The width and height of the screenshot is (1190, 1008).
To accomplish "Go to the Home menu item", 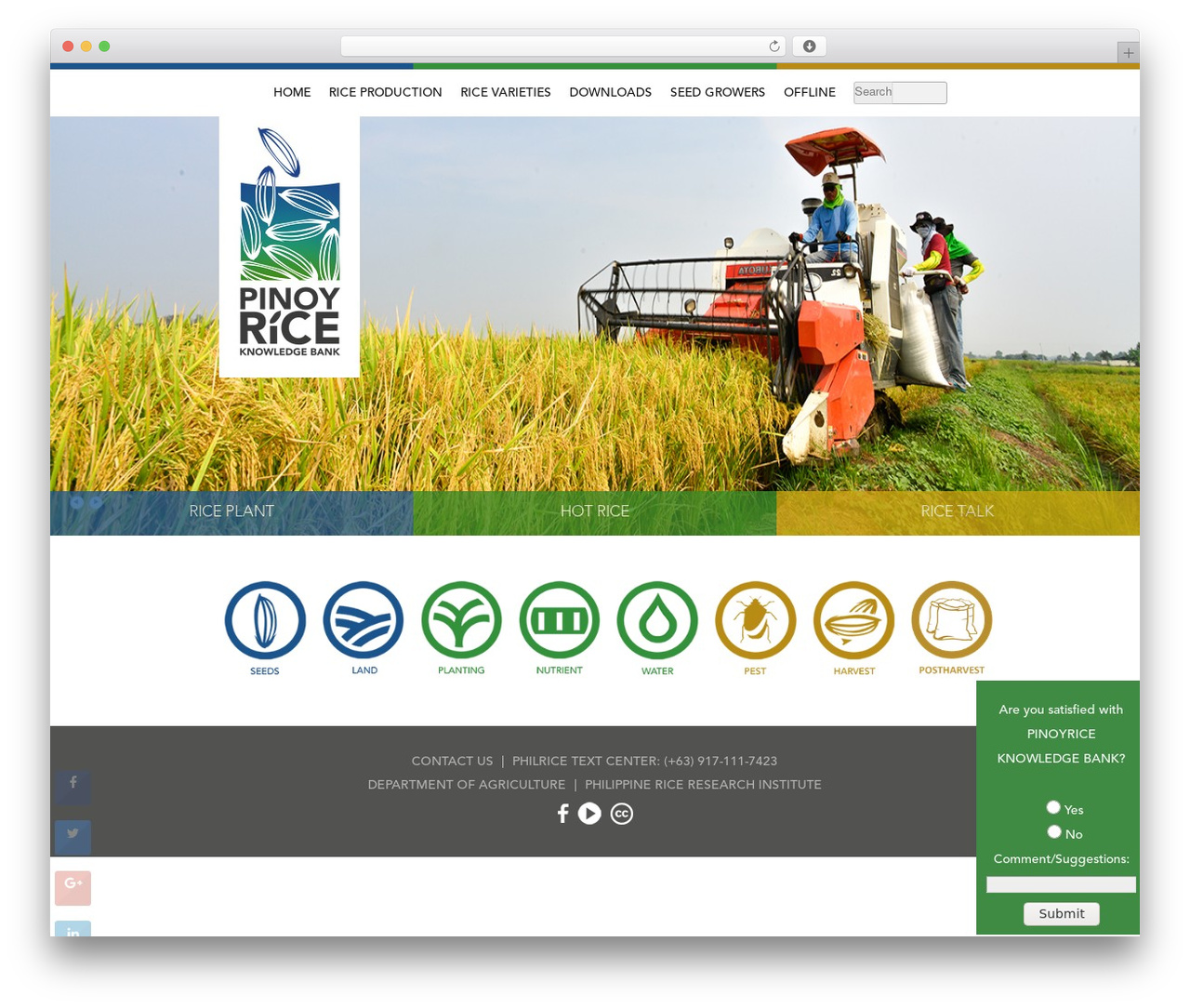I will coord(292,92).
